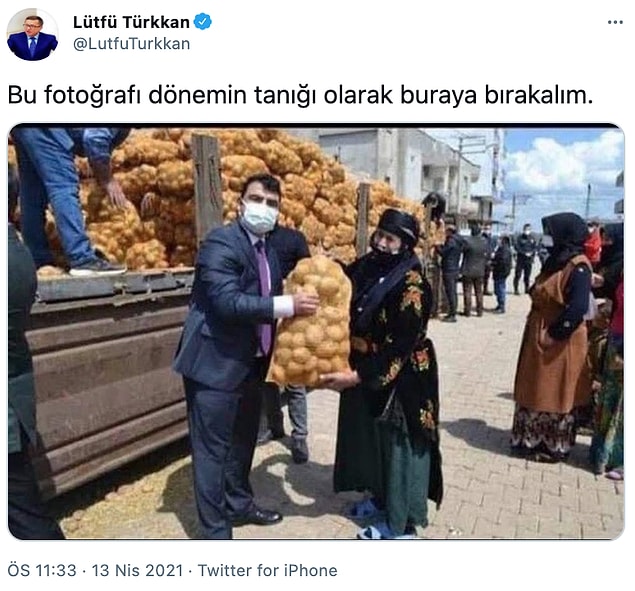The width and height of the screenshot is (635, 591).
Task: Click the Lütfü Türkkan display name
Action: 131,22
